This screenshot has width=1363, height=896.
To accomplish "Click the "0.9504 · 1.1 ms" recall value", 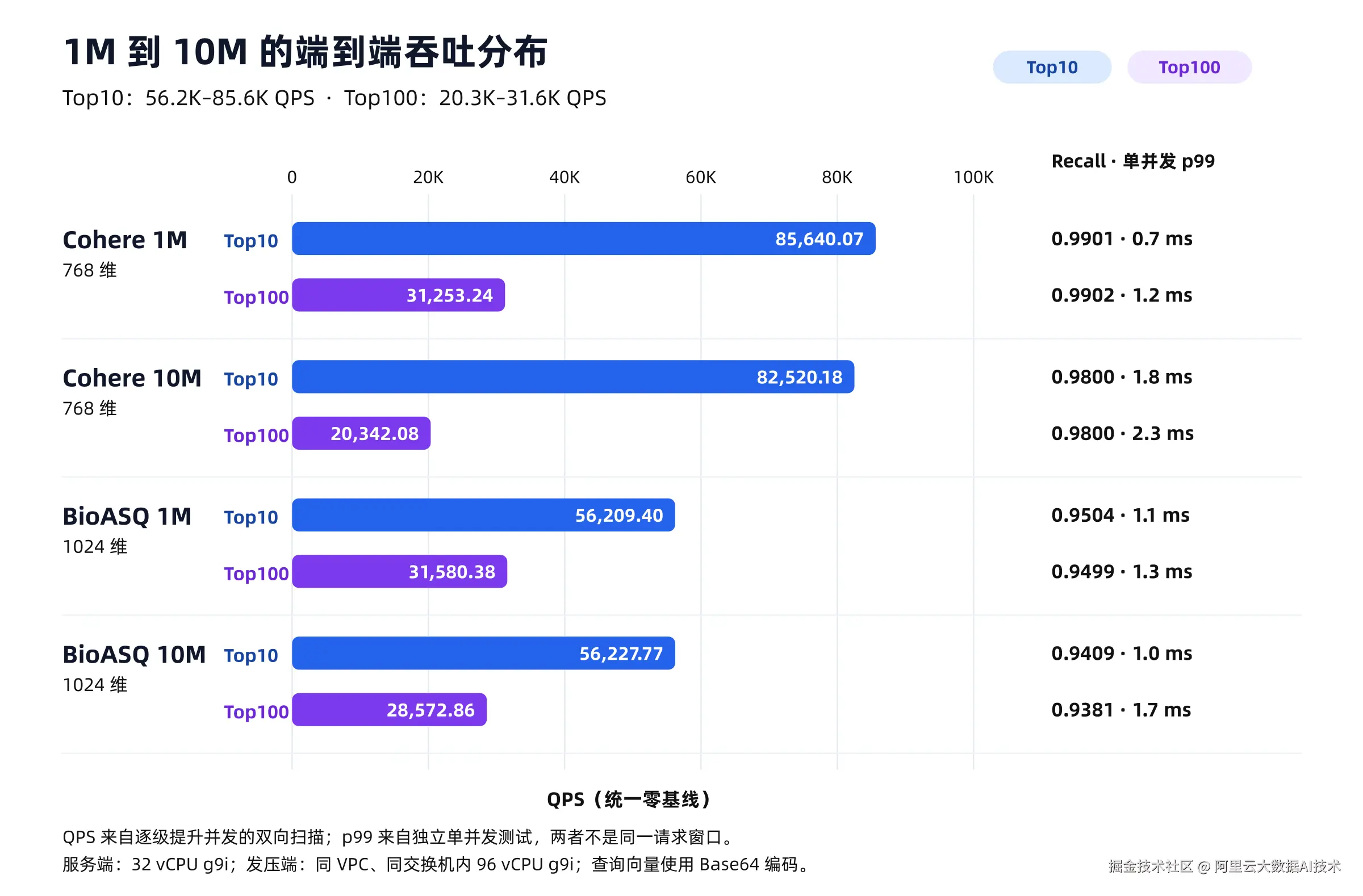I will [x=1120, y=515].
